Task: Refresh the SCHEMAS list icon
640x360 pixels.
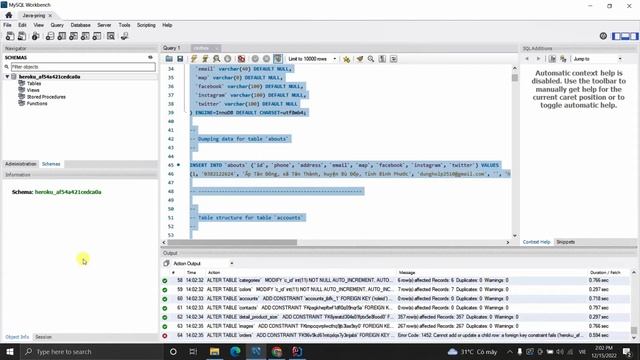Action: point(150,58)
